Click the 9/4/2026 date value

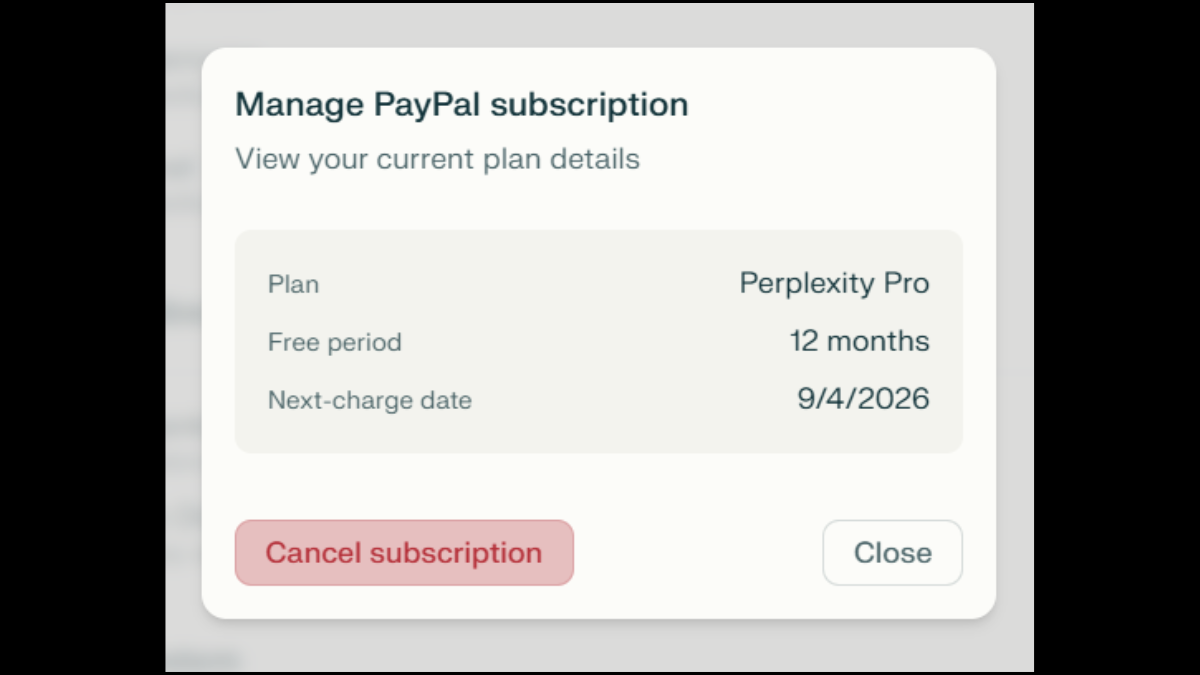point(862,398)
